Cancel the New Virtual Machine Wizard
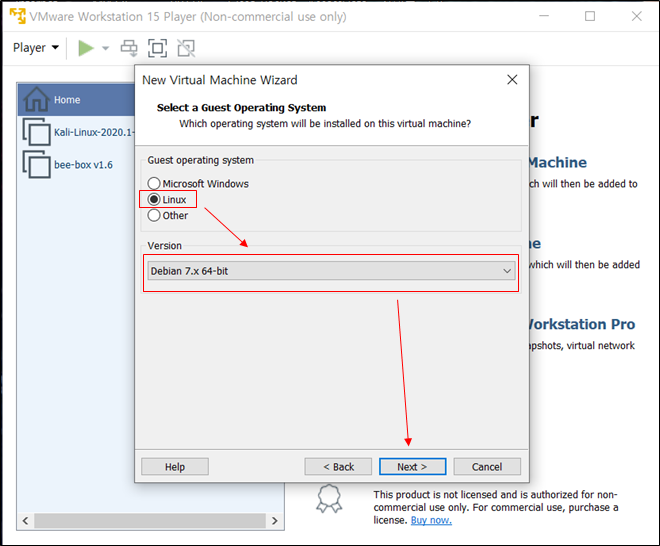The width and height of the screenshot is (660, 546). pos(487,466)
